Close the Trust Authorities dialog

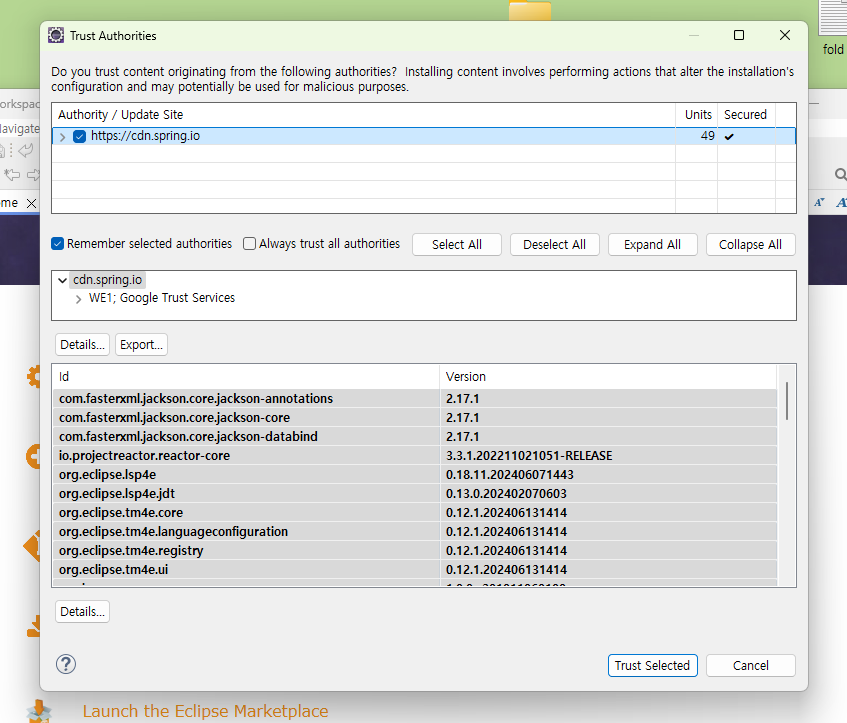click(785, 35)
